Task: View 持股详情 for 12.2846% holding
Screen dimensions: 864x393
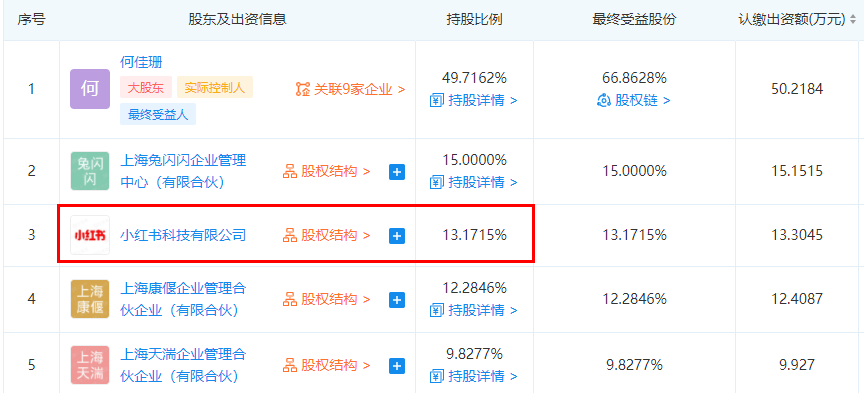Action: [x=474, y=310]
